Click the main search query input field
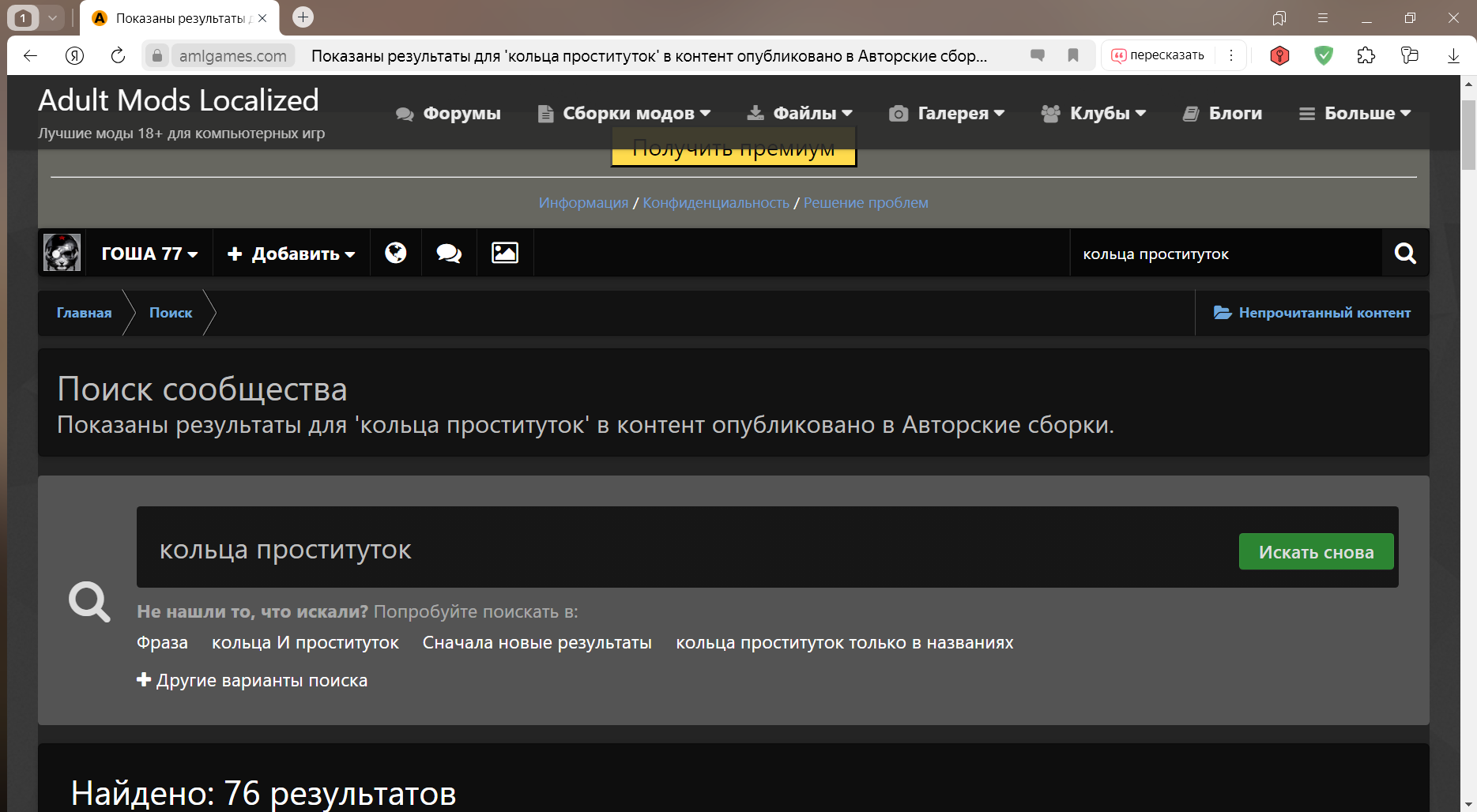Screen dimensions: 1477x812 (680, 549)
